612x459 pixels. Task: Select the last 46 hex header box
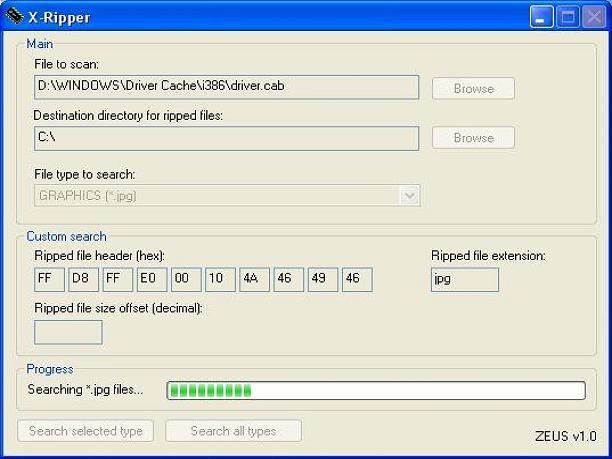point(357,279)
